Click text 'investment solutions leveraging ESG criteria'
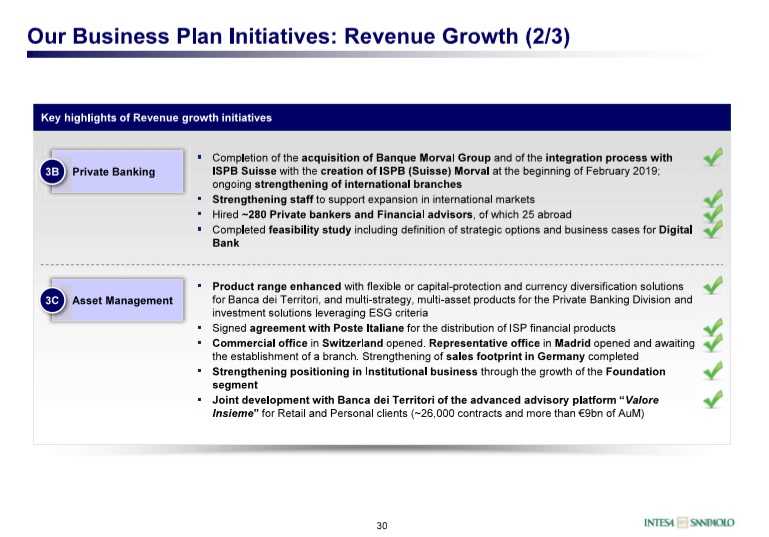The height and width of the screenshot is (537, 769). [320, 313]
